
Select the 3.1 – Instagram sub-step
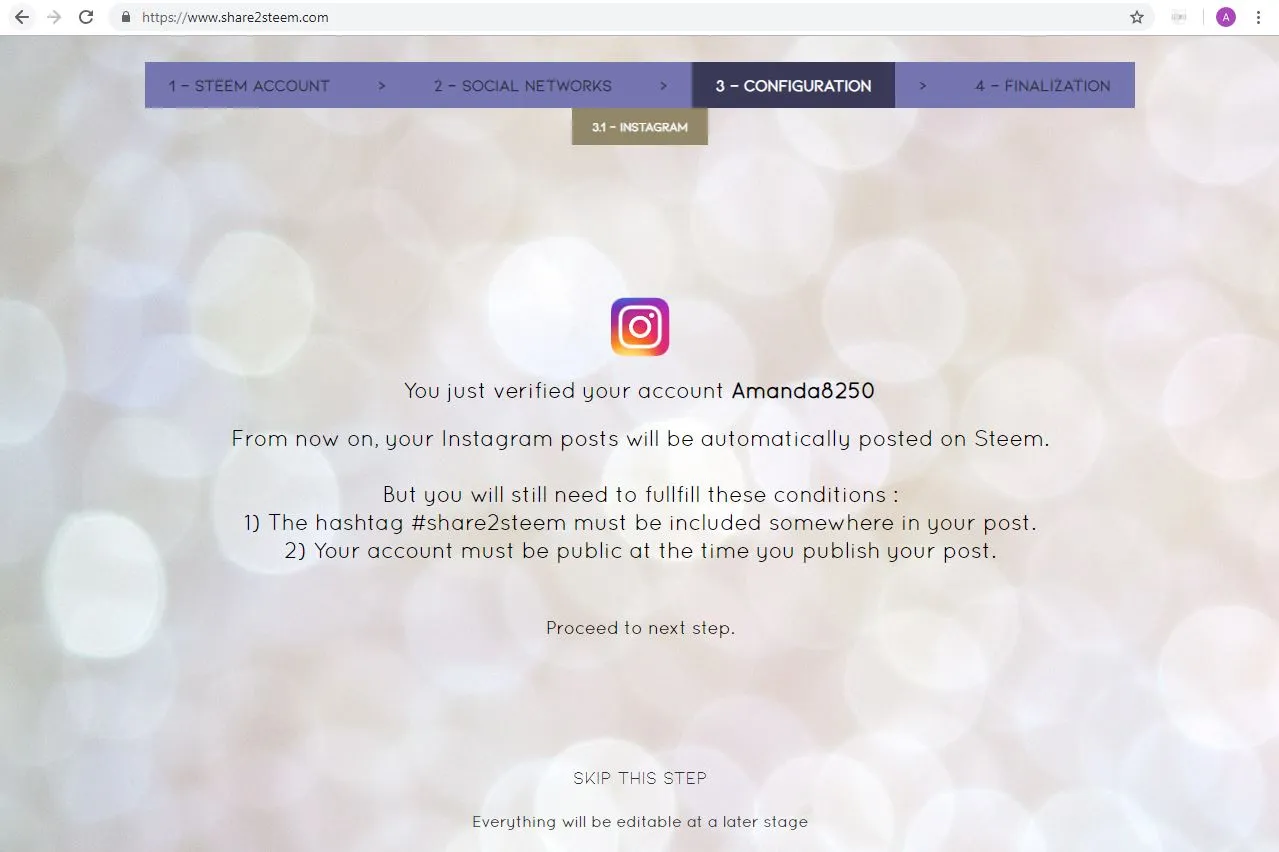coord(640,127)
